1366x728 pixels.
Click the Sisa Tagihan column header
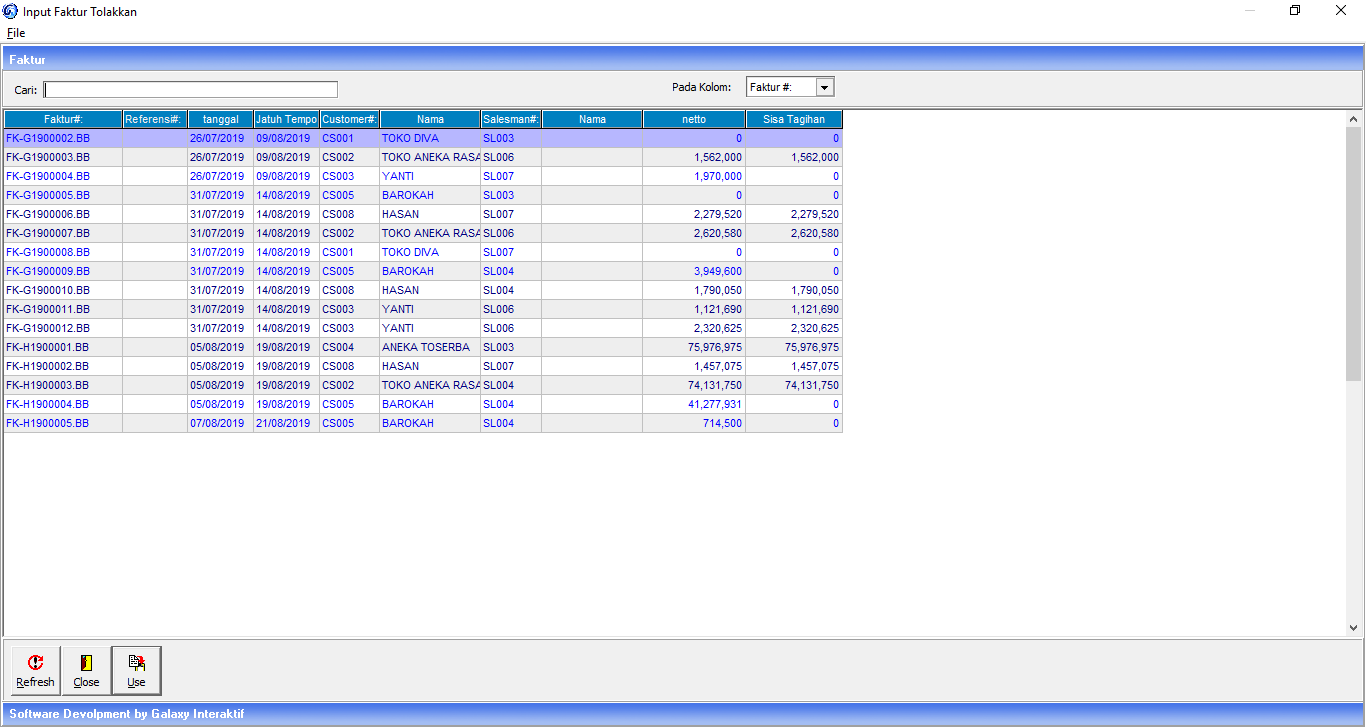(x=794, y=120)
